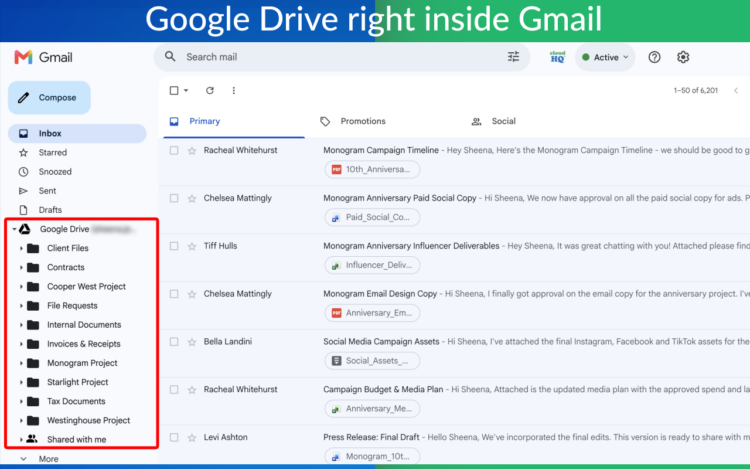
Task: Open Settings gear icon
Action: 683,57
